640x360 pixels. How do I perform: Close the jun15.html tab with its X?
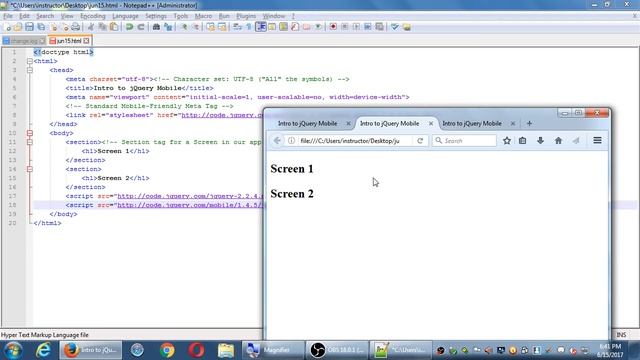[x=86, y=41]
